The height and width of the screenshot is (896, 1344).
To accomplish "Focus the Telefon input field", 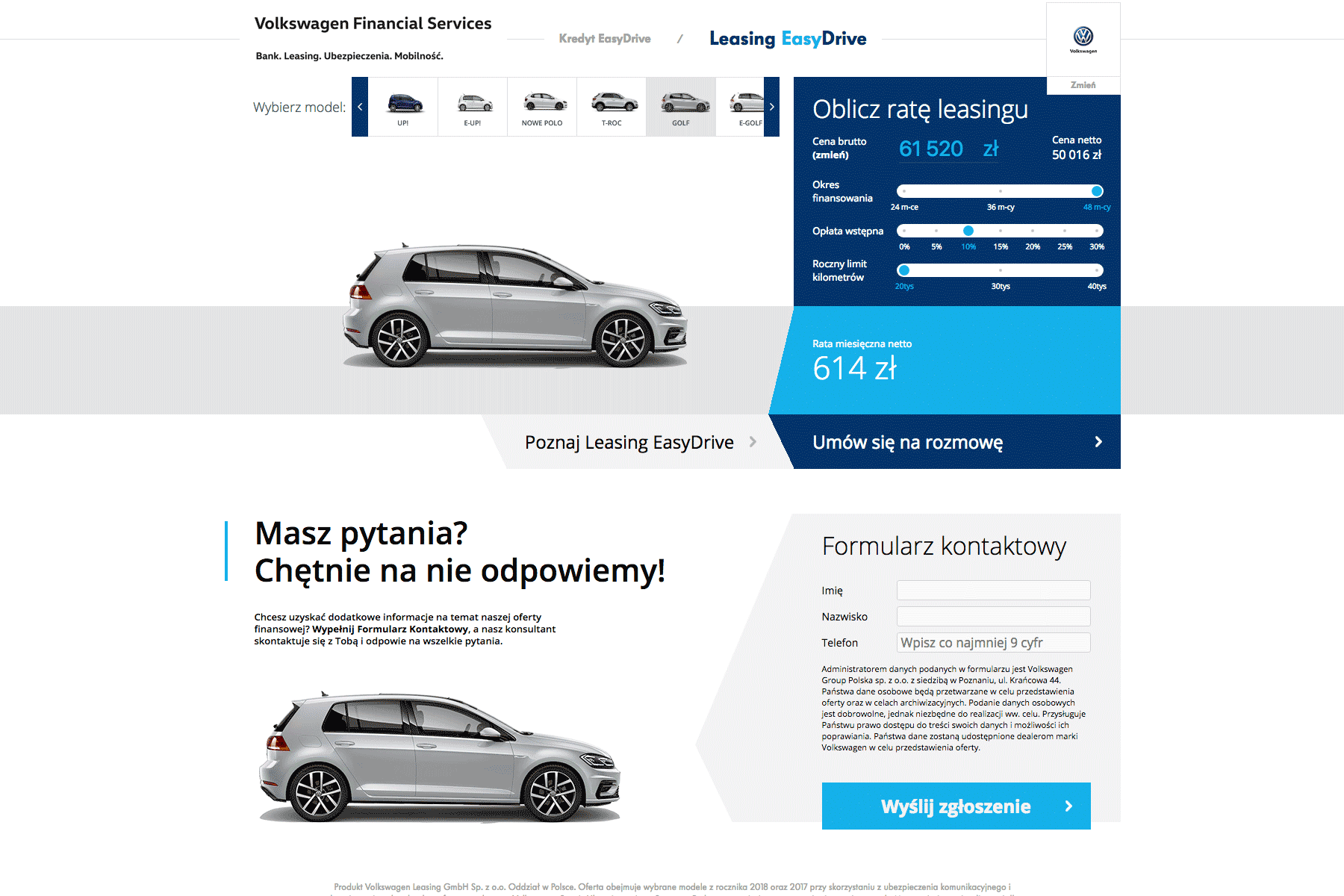I will pyautogui.click(x=993, y=642).
